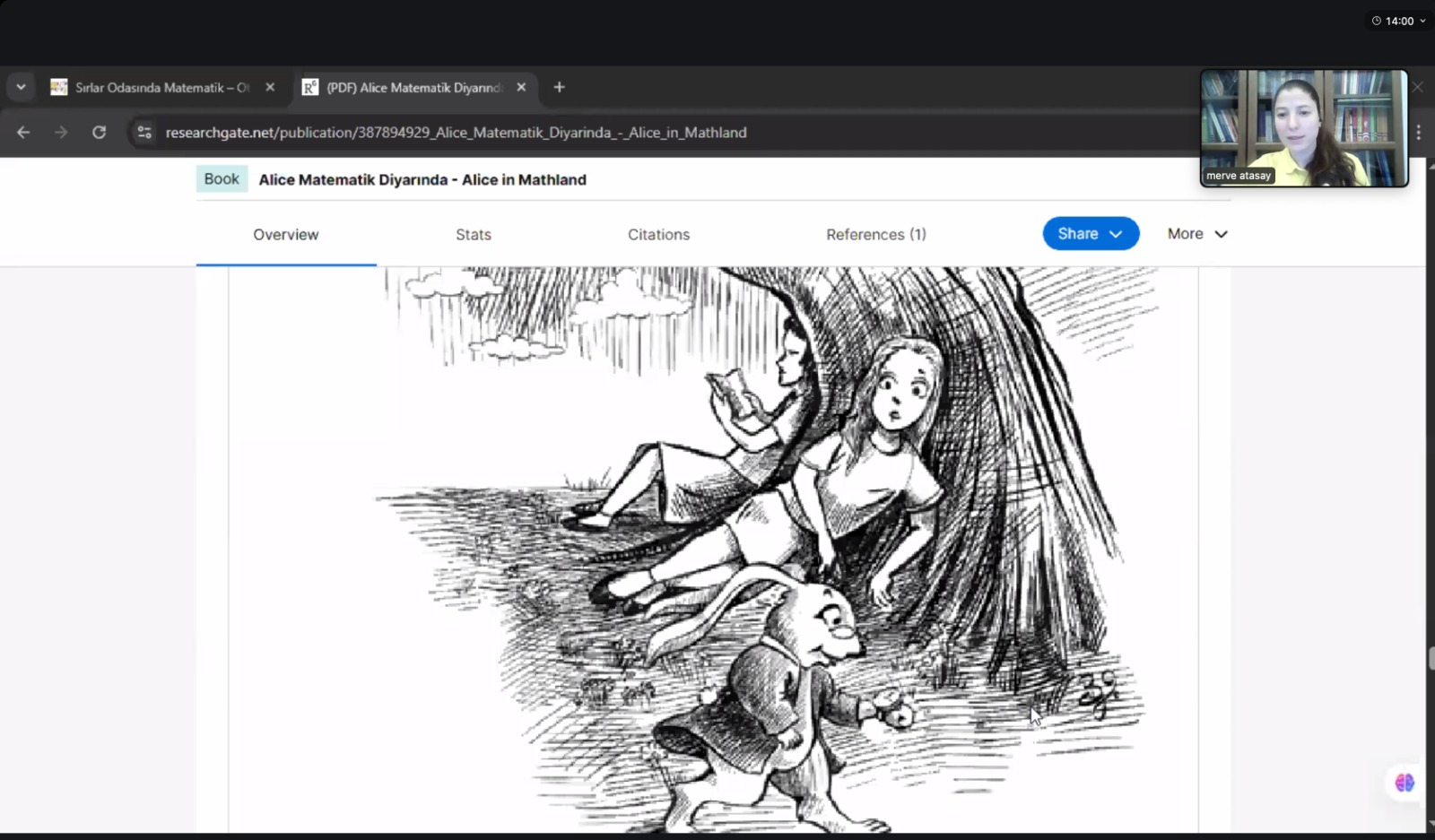Switch to the Stats tab

(473, 235)
